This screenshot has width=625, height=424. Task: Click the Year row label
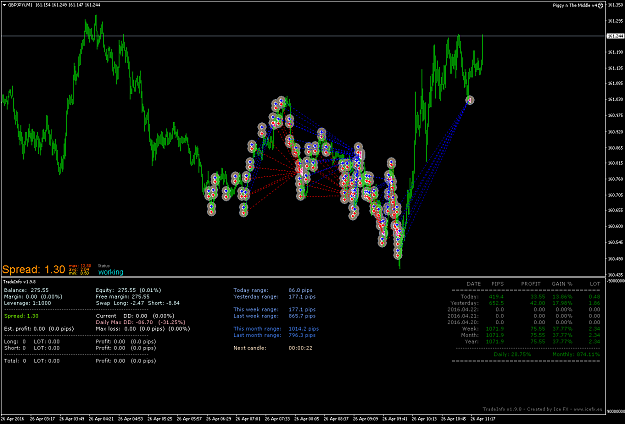(471, 342)
